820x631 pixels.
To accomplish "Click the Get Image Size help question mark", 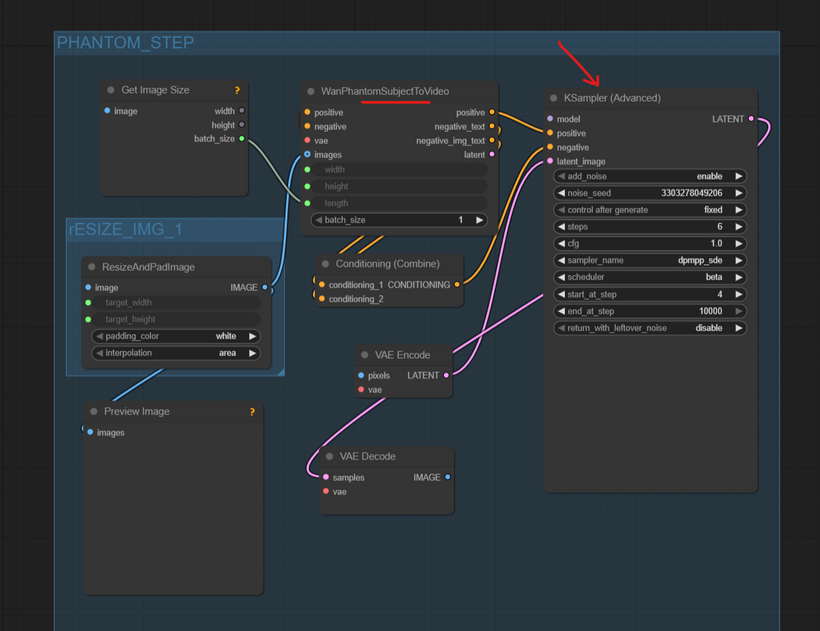I will tap(237, 90).
